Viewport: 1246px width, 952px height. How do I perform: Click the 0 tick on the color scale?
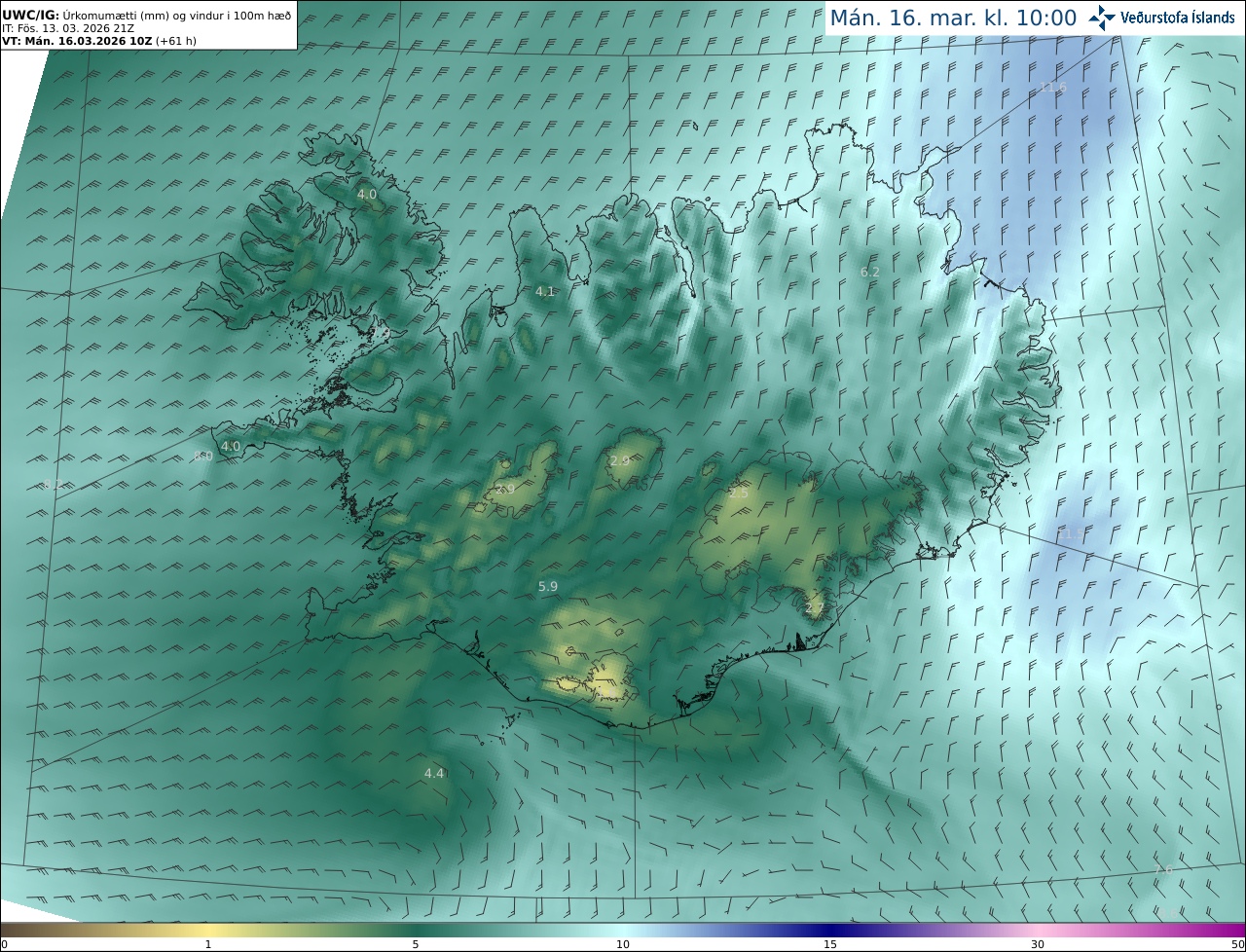pos(4,944)
